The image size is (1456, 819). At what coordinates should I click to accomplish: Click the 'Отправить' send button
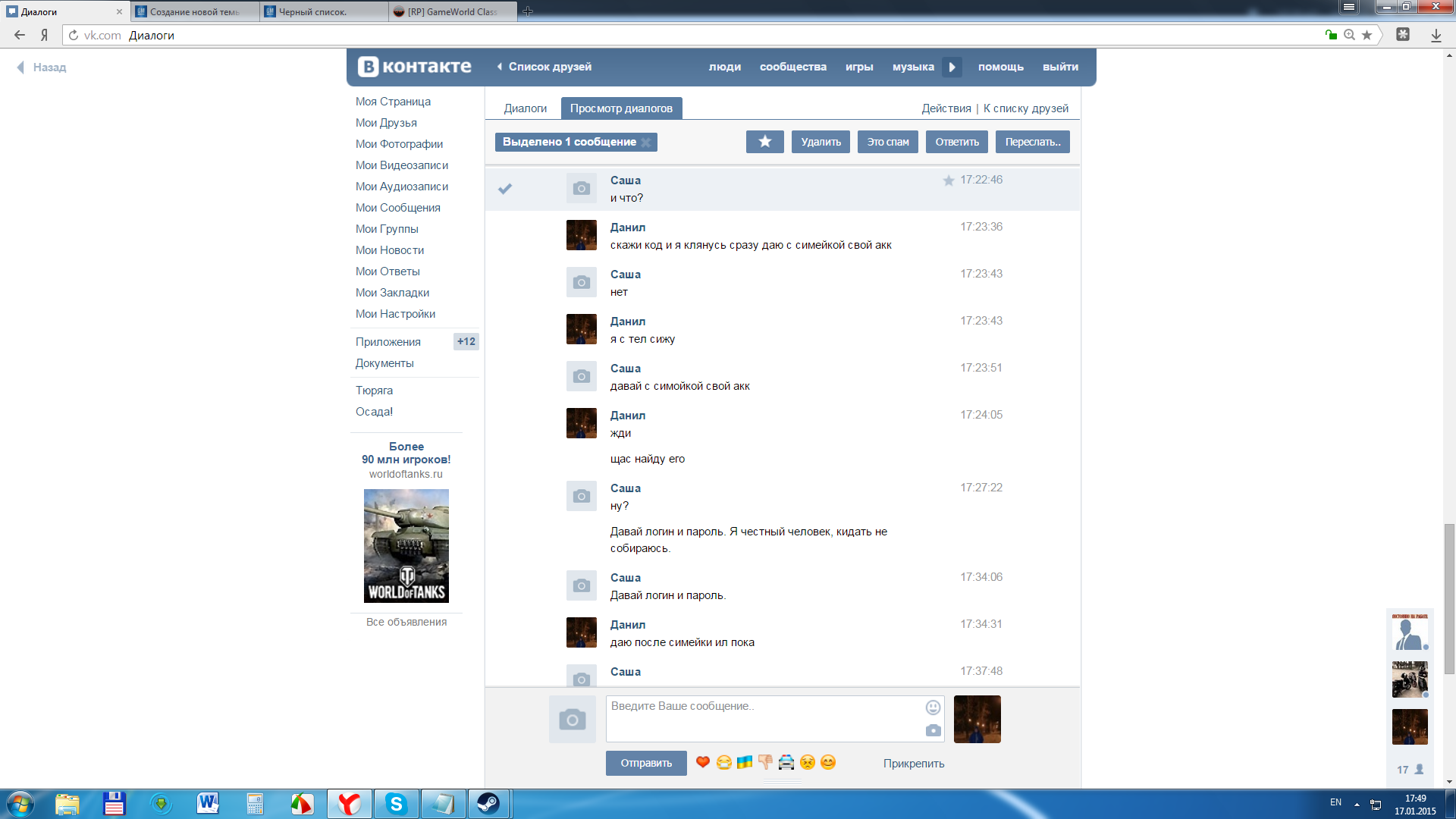pos(646,763)
